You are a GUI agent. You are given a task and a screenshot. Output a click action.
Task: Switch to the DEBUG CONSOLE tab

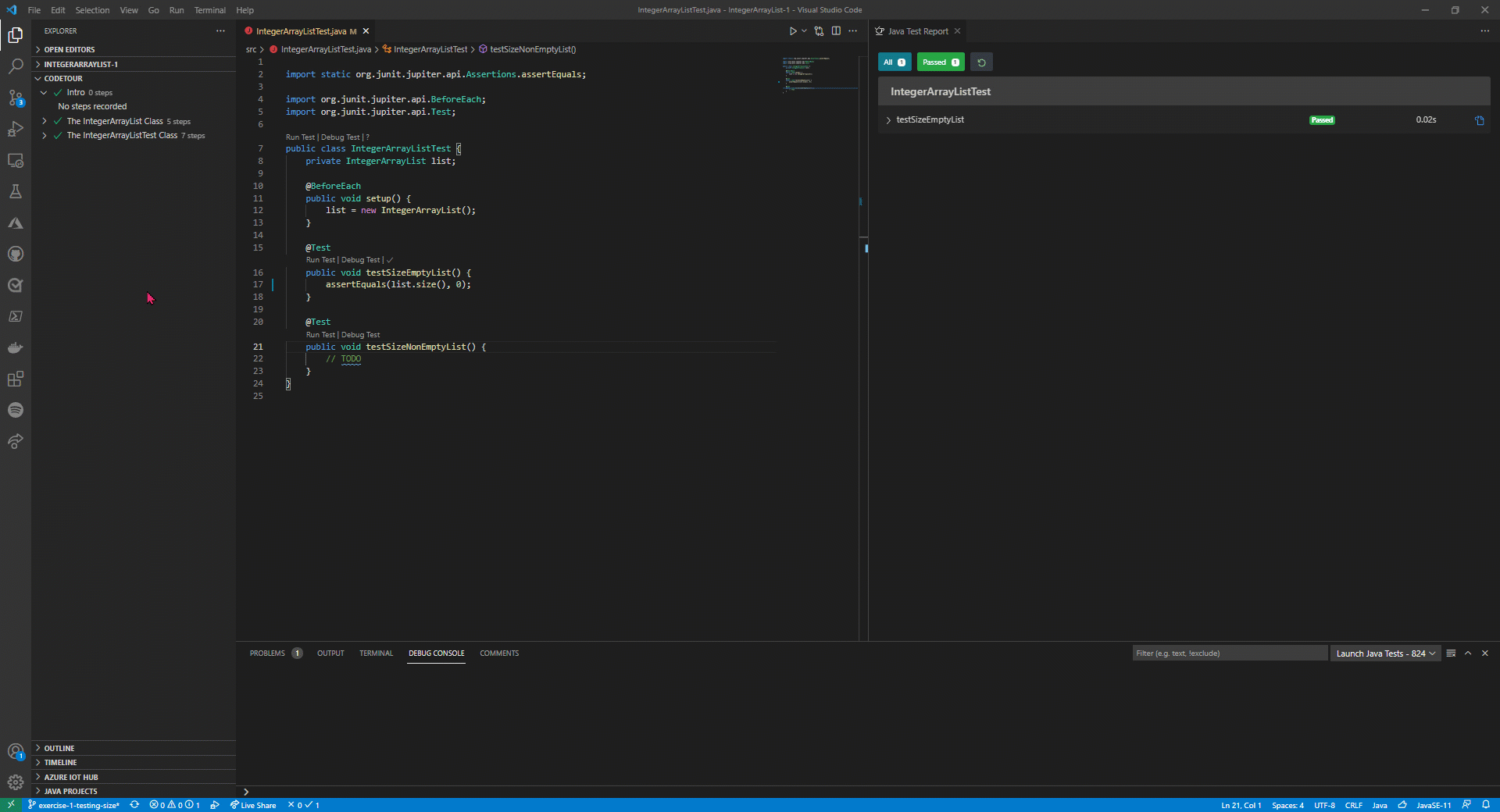(436, 654)
